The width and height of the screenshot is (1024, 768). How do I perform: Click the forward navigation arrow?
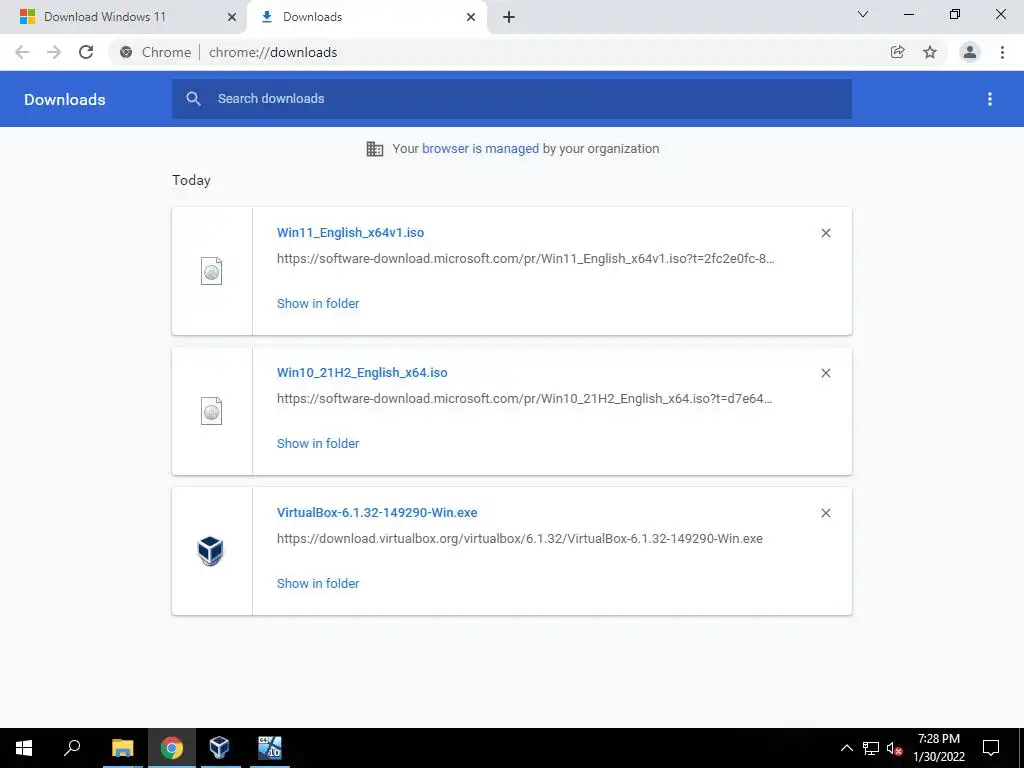(x=54, y=52)
